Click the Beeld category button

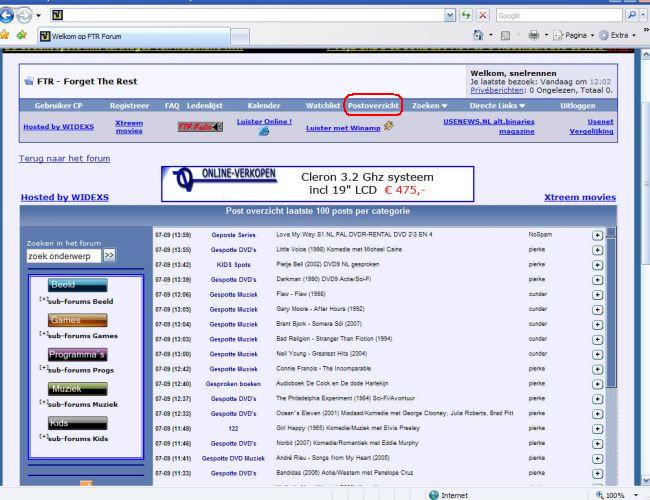coord(78,285)
